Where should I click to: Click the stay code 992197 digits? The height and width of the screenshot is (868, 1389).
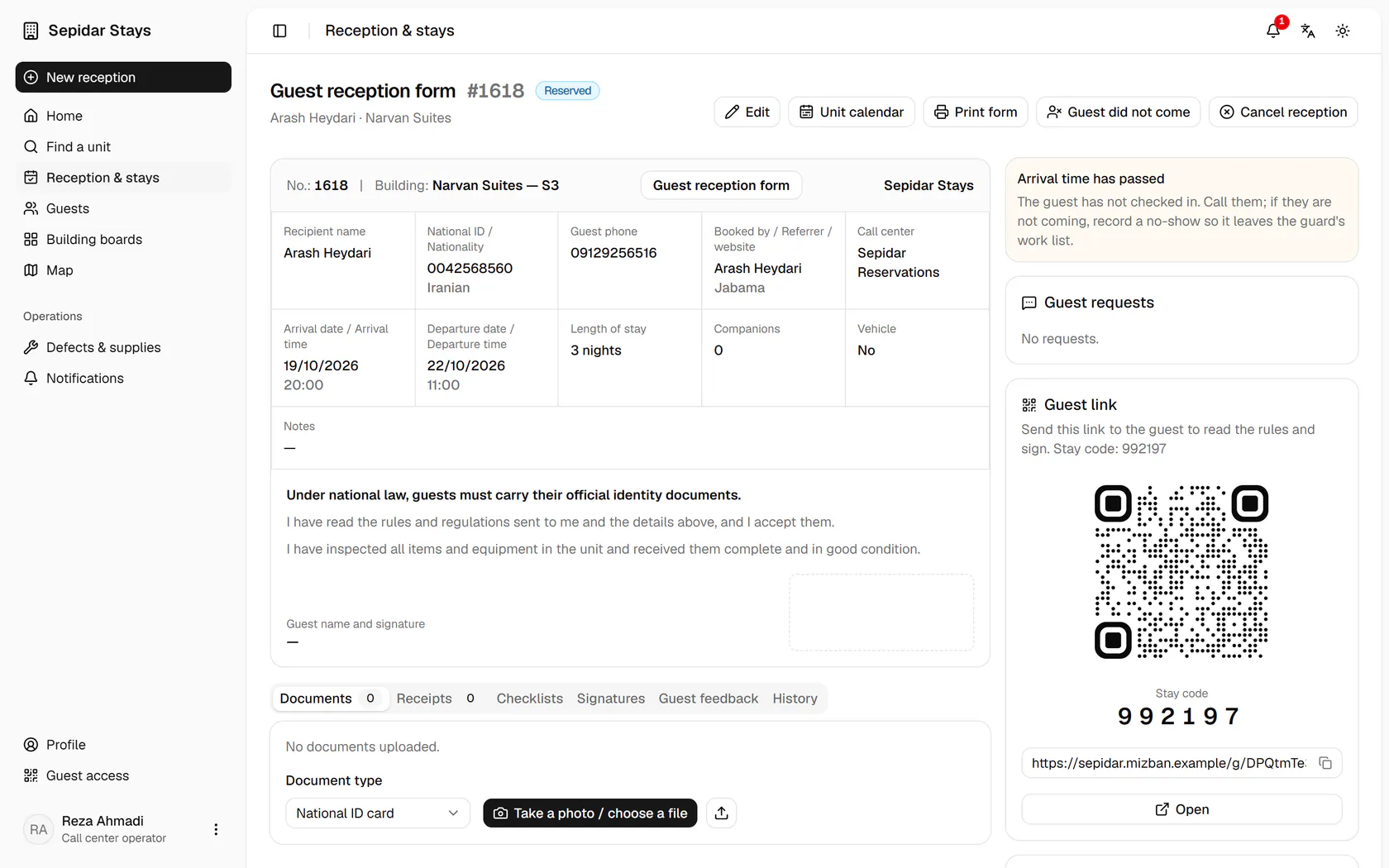[x=1179, y=717]
